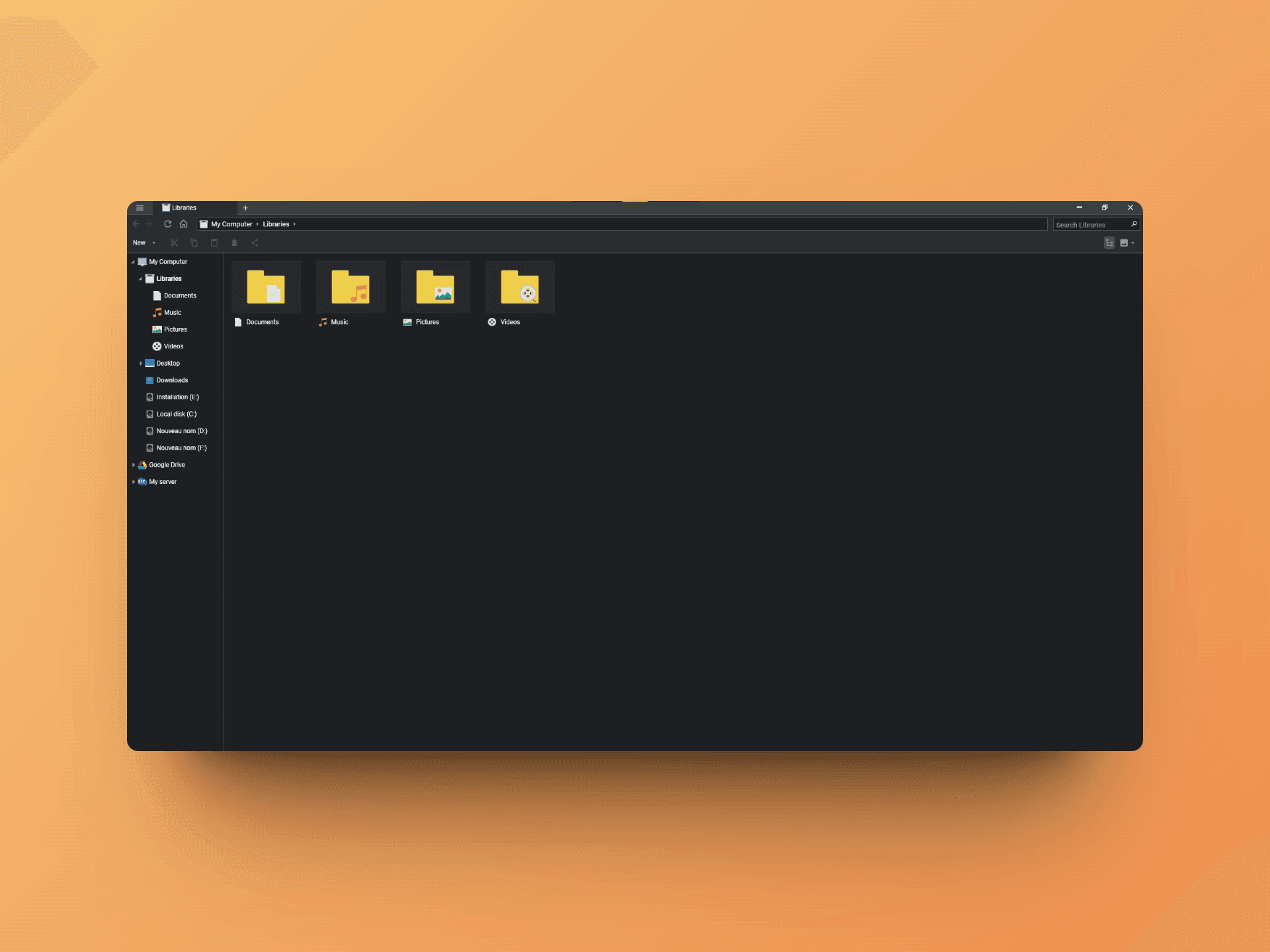1270x952 pixels.
Task: Click the share toolbar icon
Action: (x=255, y=243)
